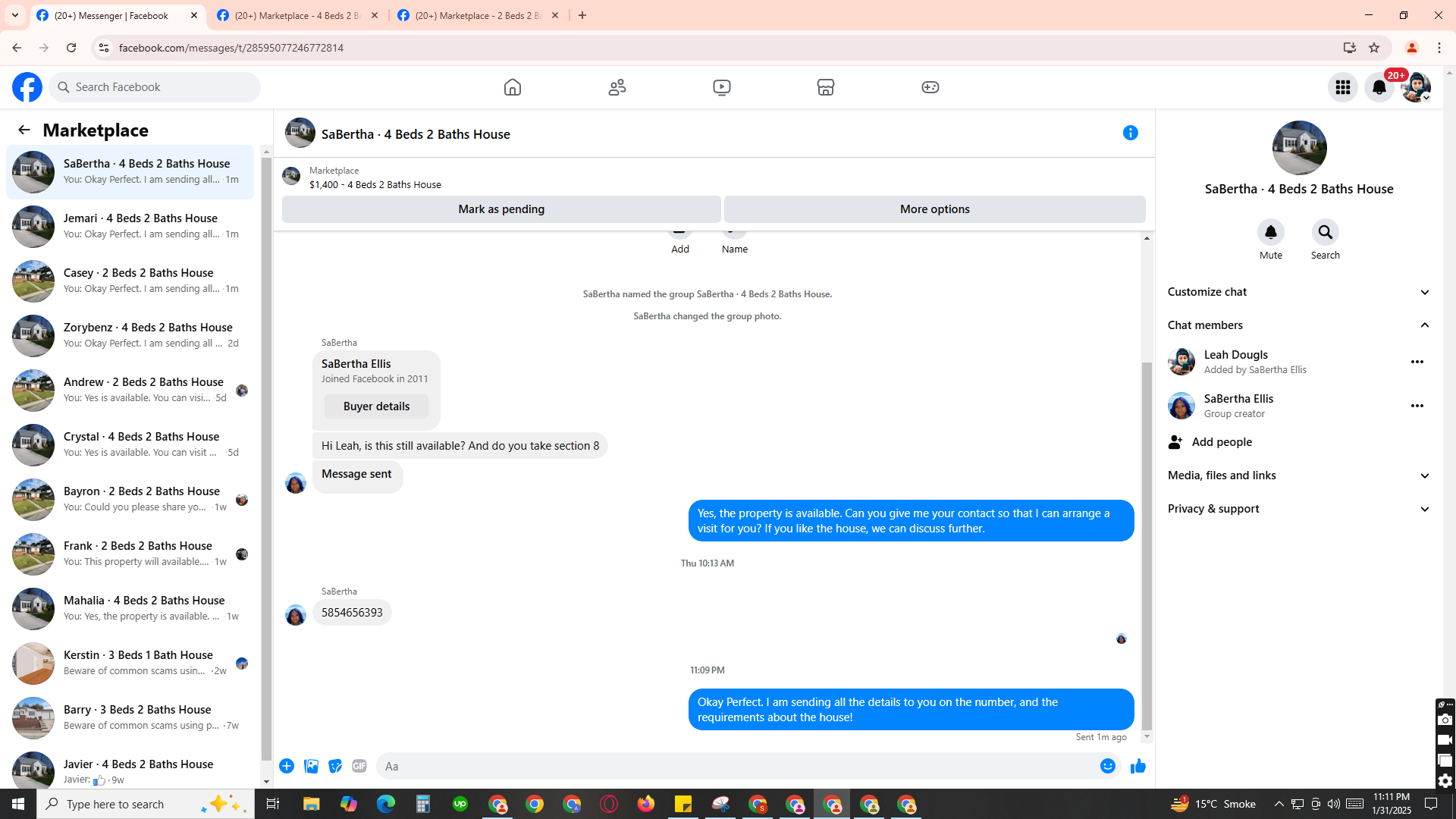
Task: Open Leah Dougls member profile
Action: 1235,355
